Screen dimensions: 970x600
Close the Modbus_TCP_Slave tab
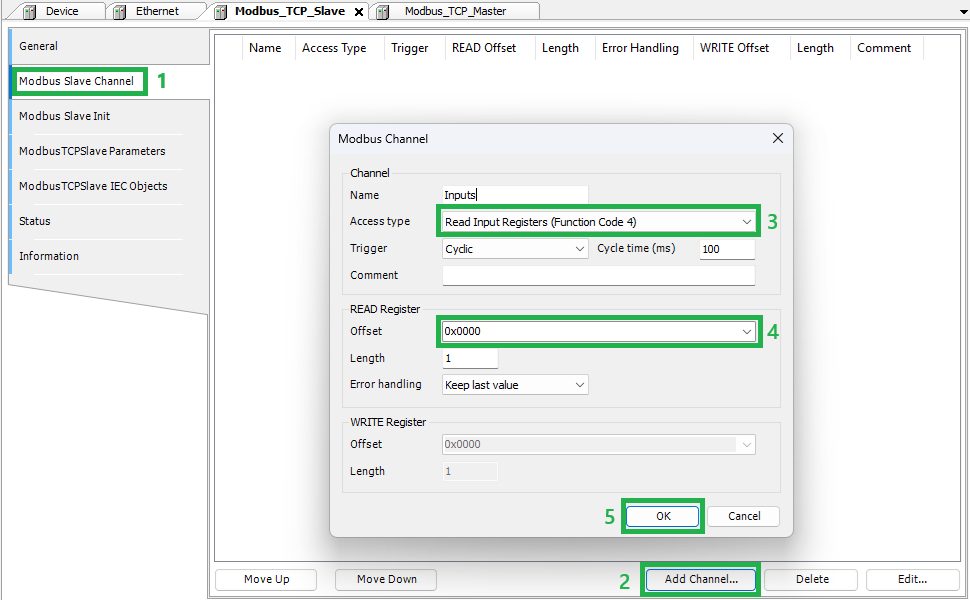coord(359,12)
